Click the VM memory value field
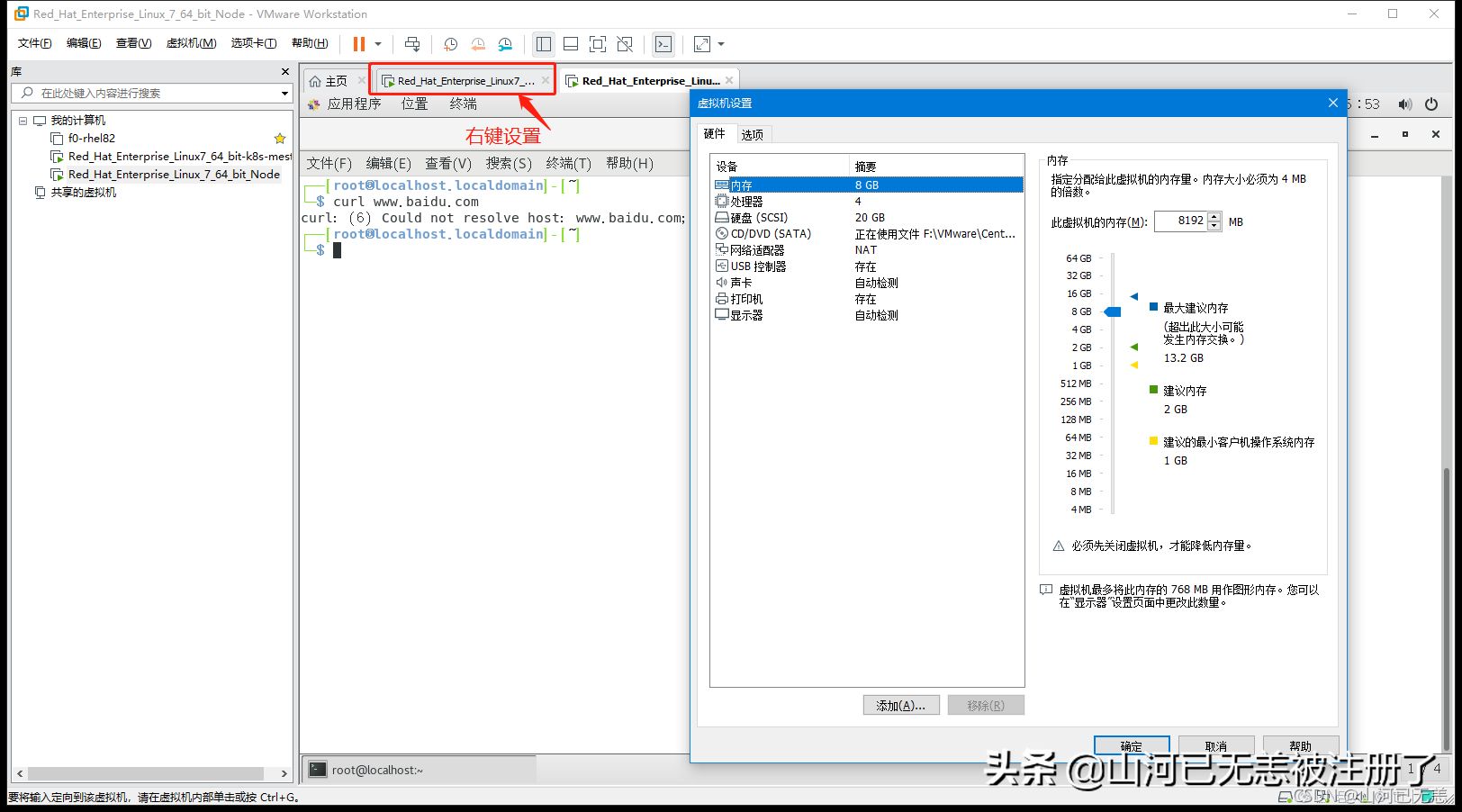 [x=1180, y=221]
